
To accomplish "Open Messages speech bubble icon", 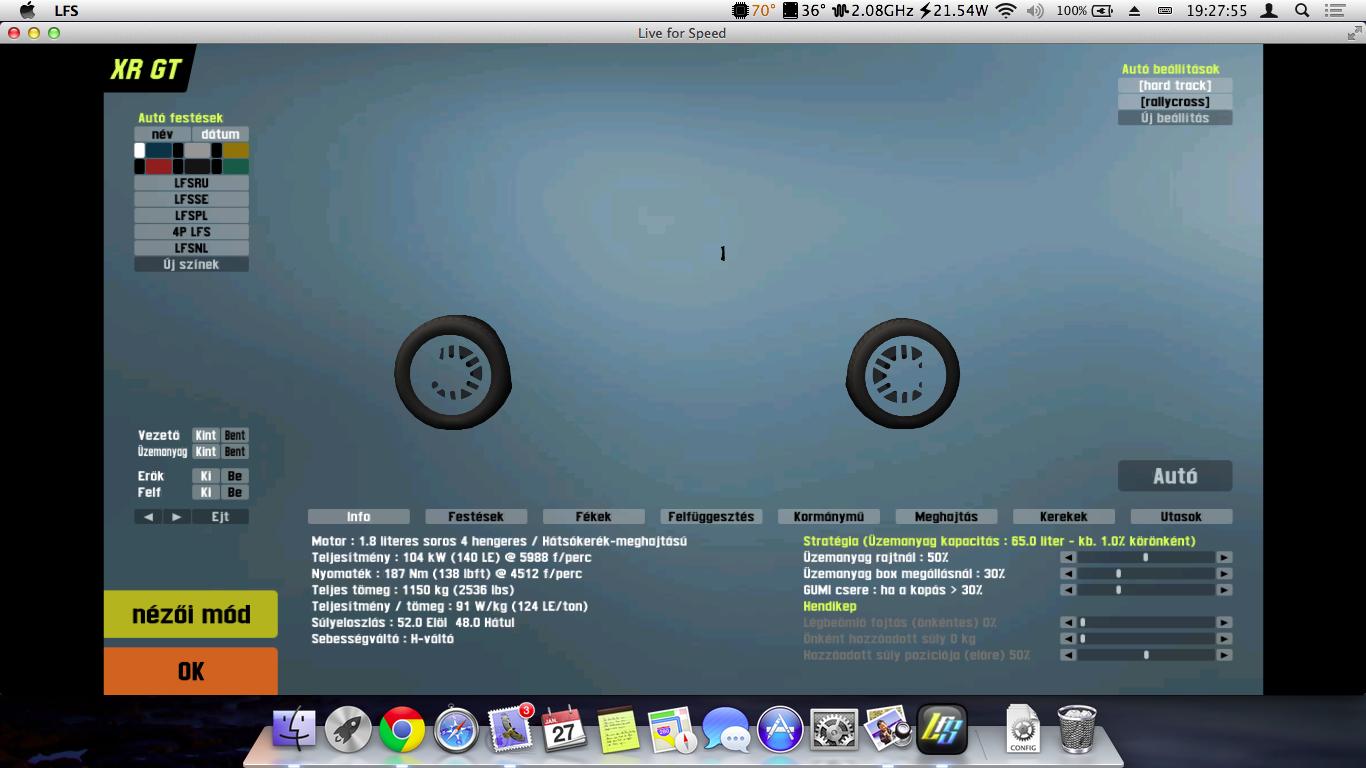I will [x=726, y=729].
